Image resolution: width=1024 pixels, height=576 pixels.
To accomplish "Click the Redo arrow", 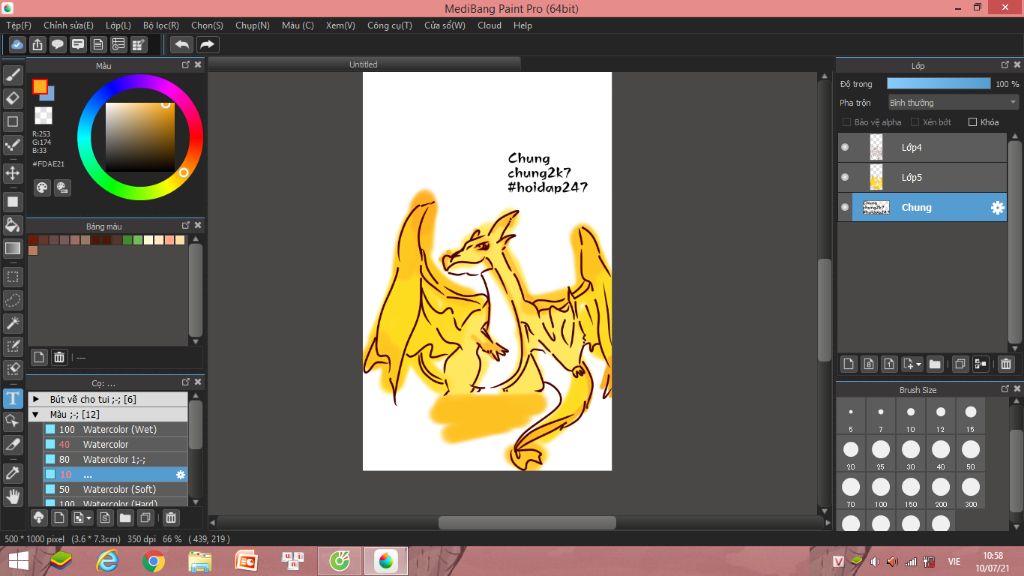I will click(206, 44).
